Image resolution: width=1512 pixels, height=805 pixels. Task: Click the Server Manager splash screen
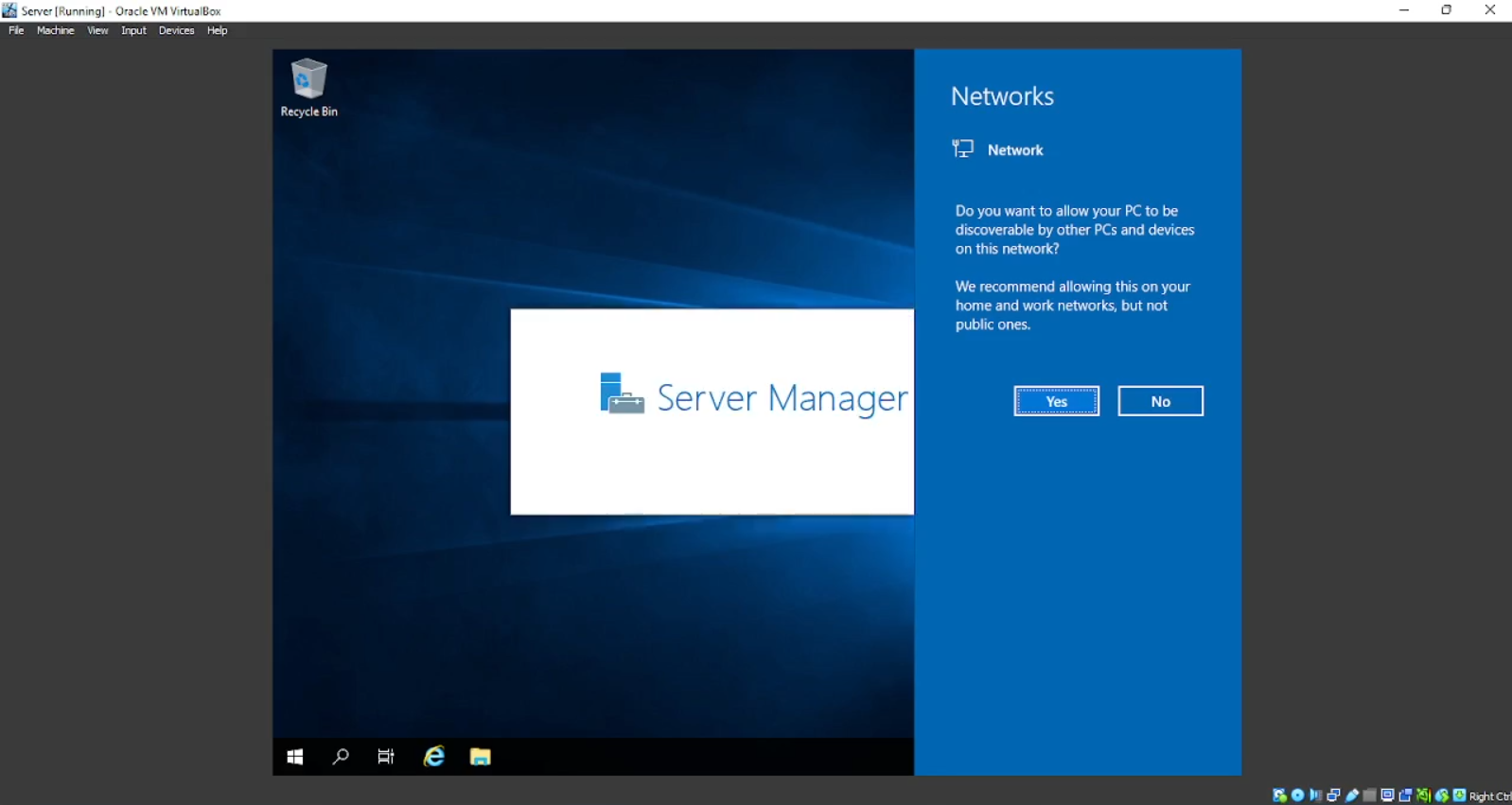(712, 411)
